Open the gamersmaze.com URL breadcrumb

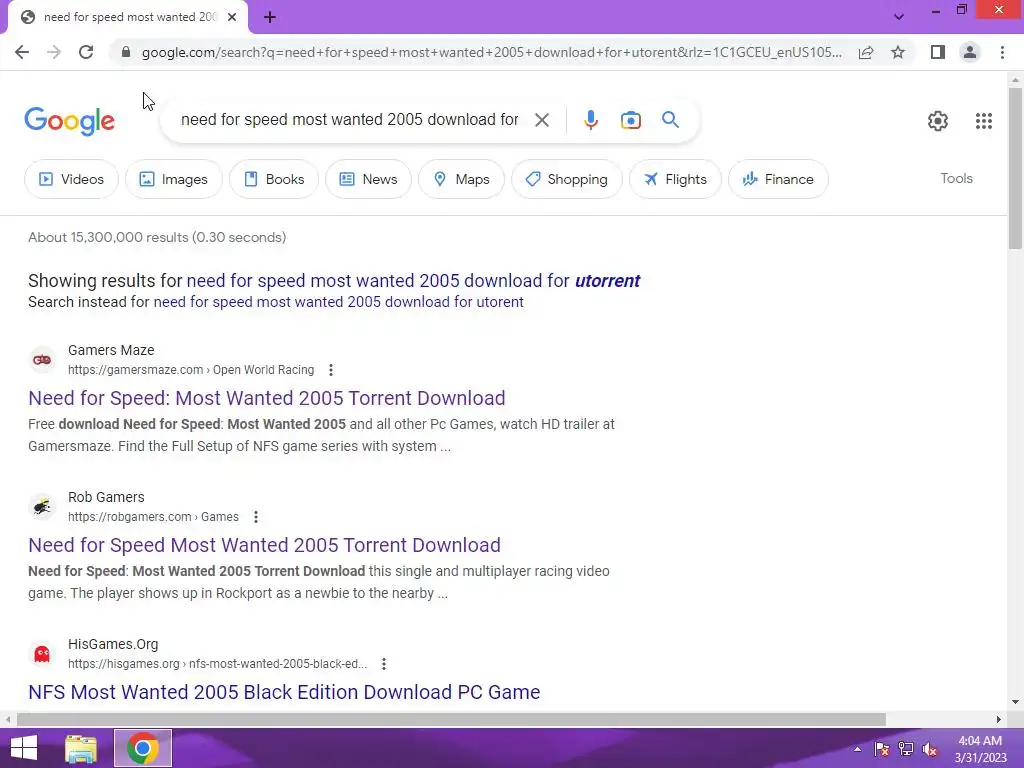click(x=191, y=370)
